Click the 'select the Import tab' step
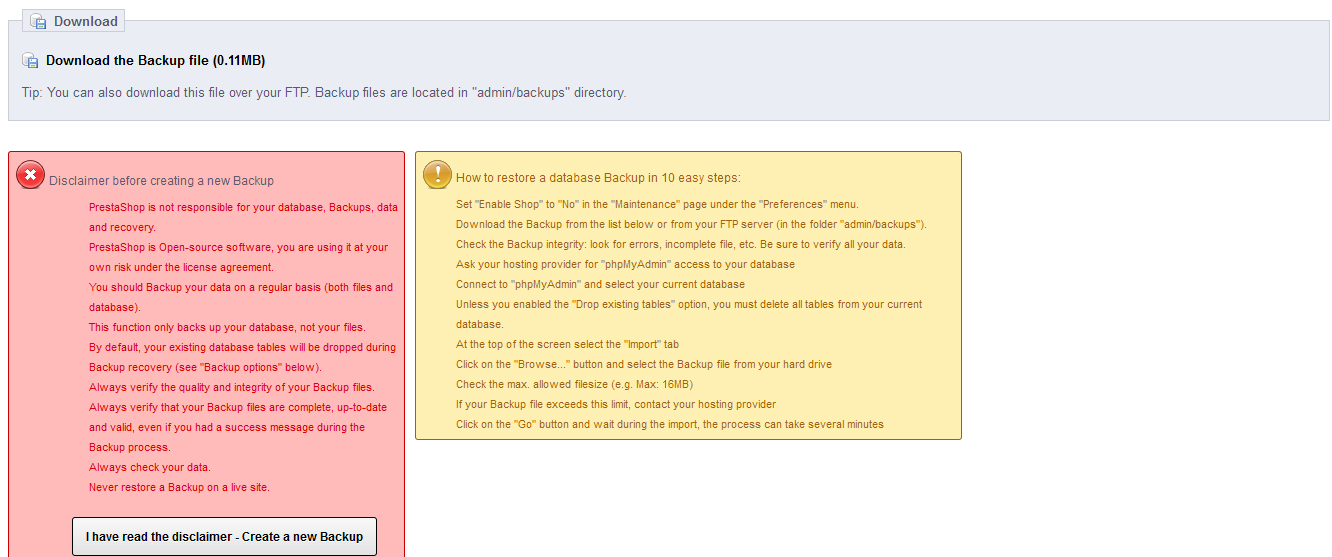Viewport: 1332px width, 557px height. [x=581, y=344]
